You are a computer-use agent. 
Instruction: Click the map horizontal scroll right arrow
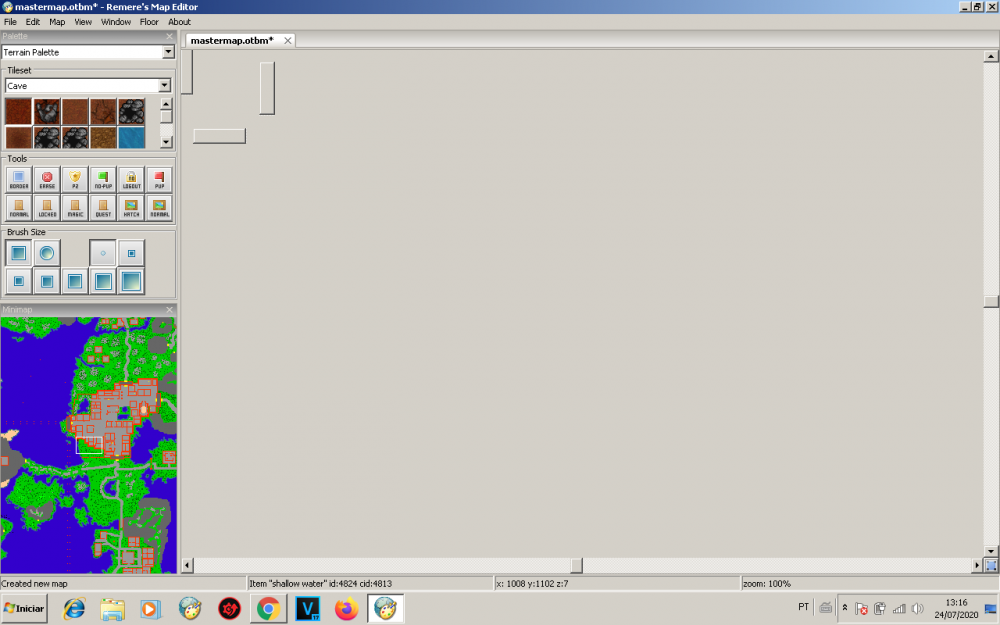977,565
